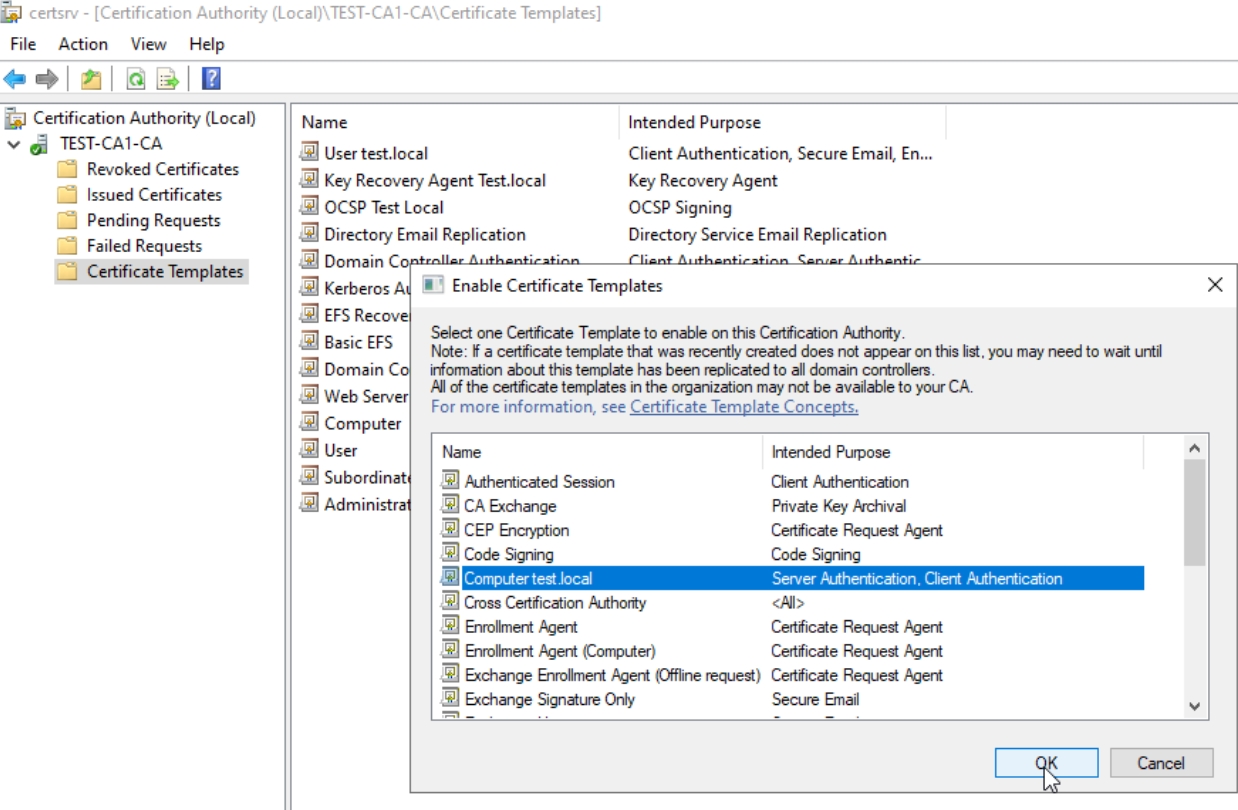Click dialog list scrollbar down arrow
The width and height of the screenshot is (1238, 810).
[1195, 706]
